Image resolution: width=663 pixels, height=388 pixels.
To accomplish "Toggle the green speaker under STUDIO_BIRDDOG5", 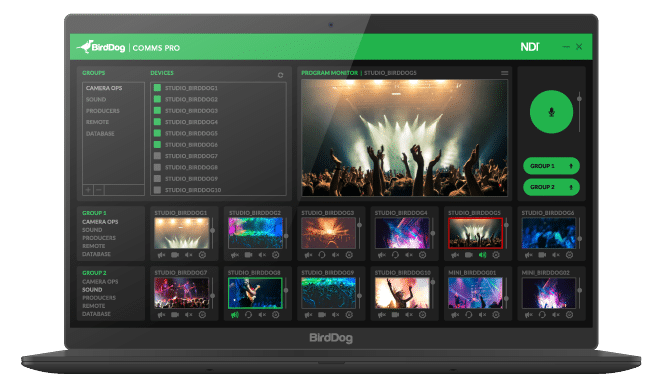I will 482,255.
